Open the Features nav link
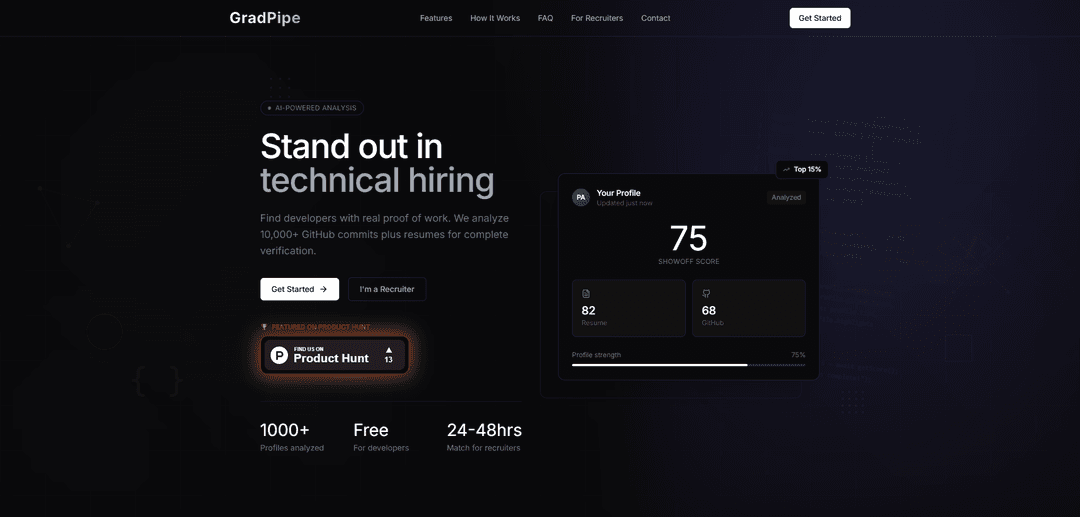Image resolution: width=1080 pixels, height=517 pixels. tap(436, 18)
